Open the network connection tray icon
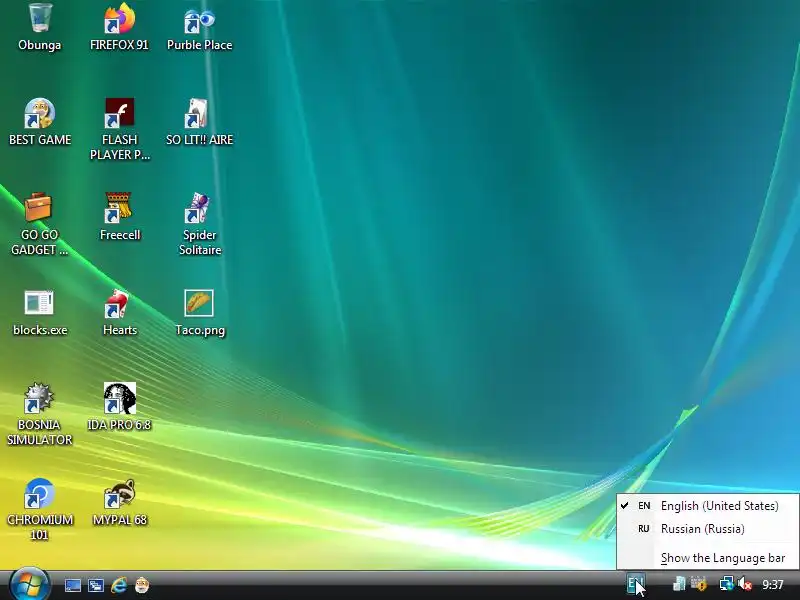800x600 pixels. (726, 584)
